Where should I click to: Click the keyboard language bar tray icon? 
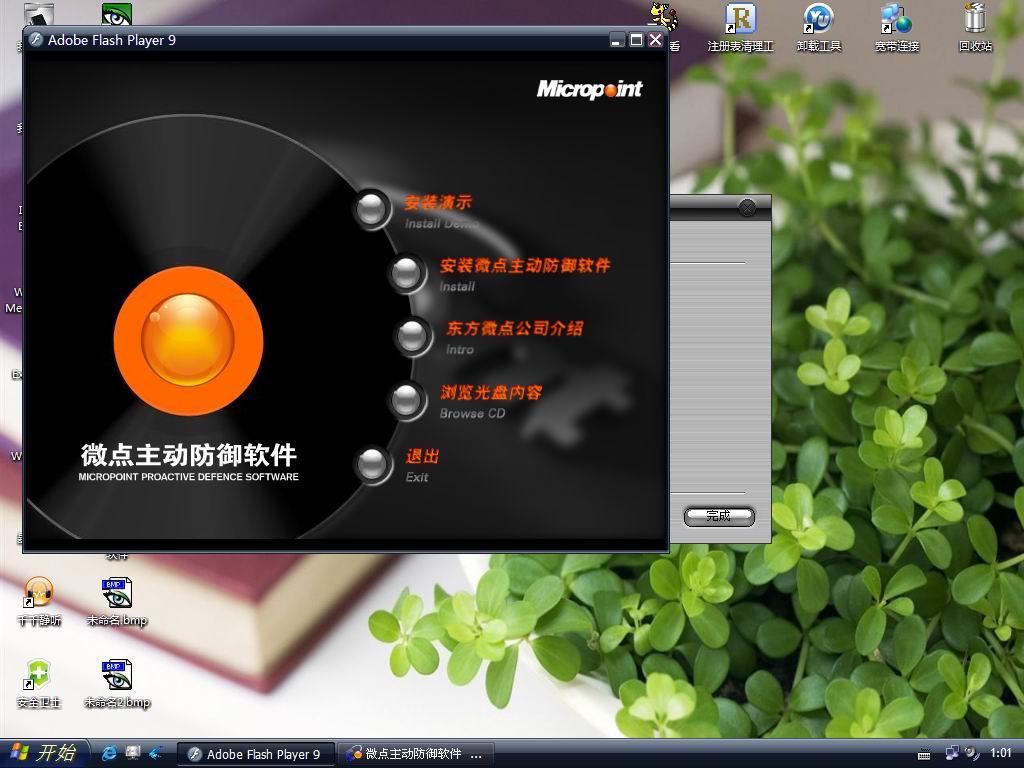tap(924, 754)
